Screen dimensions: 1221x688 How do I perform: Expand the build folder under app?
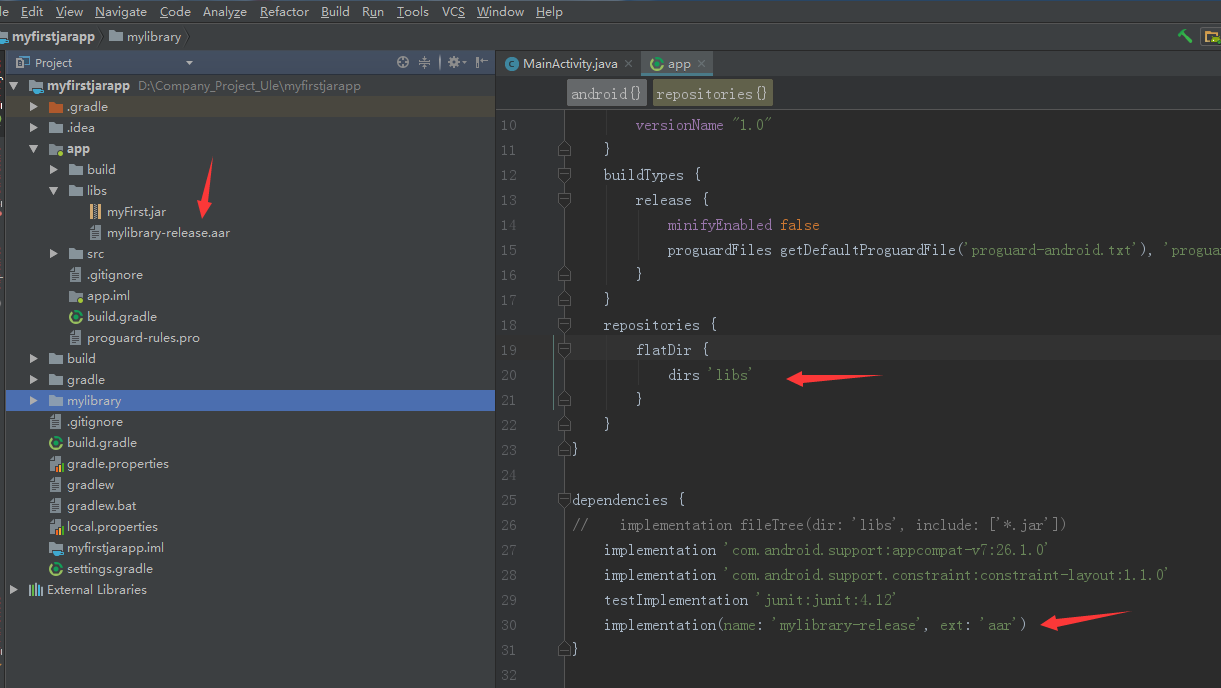(54, 170)
